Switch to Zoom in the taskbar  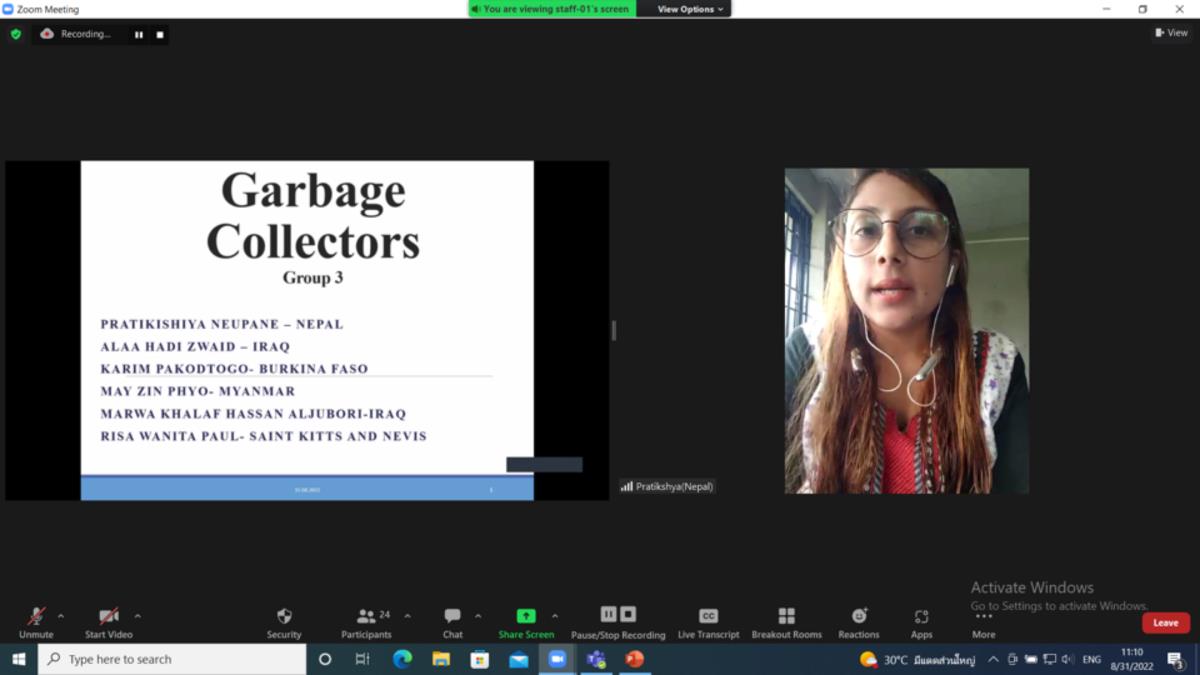click(557, 659)
